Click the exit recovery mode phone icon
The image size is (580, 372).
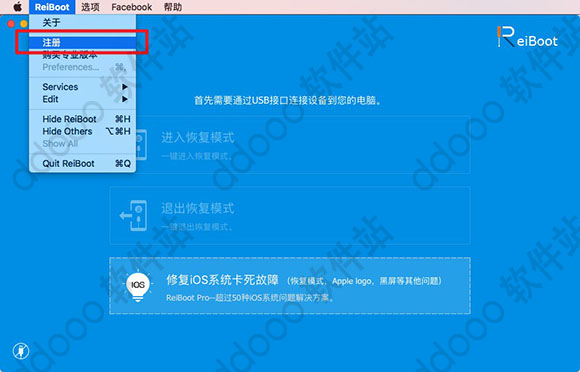[134, 216]
